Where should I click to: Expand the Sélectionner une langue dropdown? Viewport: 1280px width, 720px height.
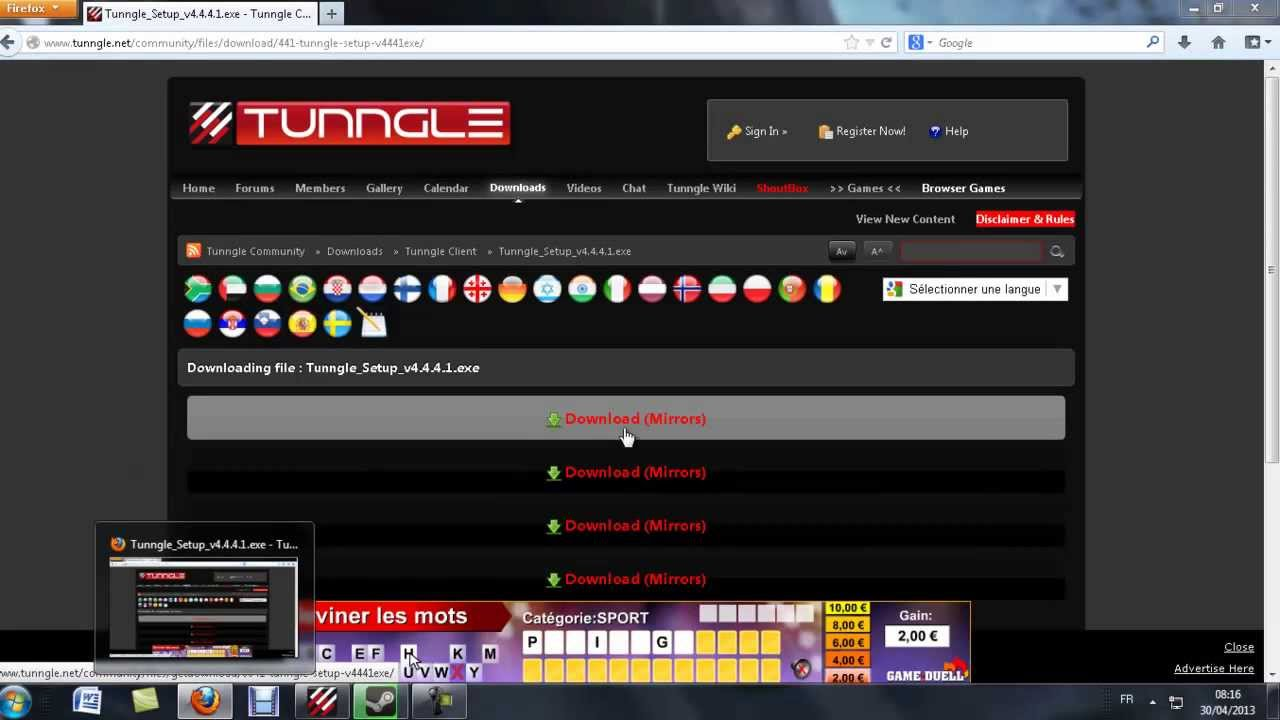[975, 289]
